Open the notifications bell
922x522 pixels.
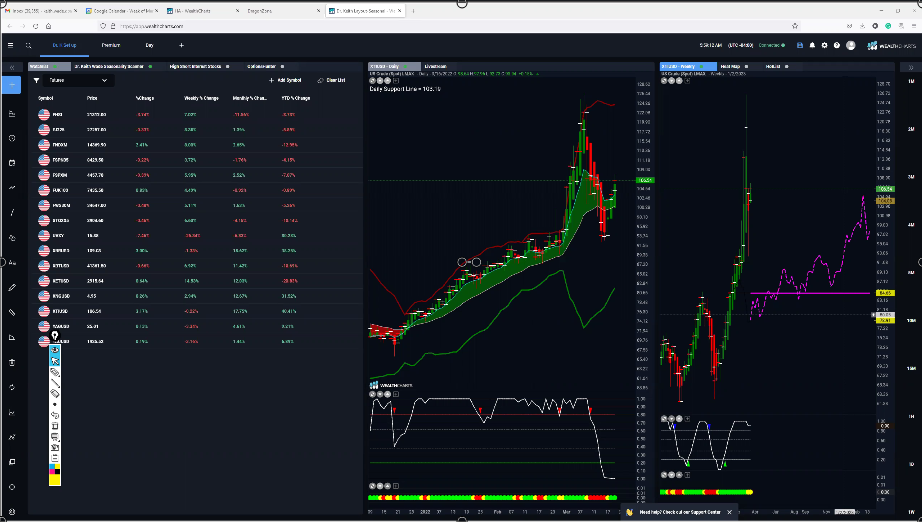click(x=812, y=45)
